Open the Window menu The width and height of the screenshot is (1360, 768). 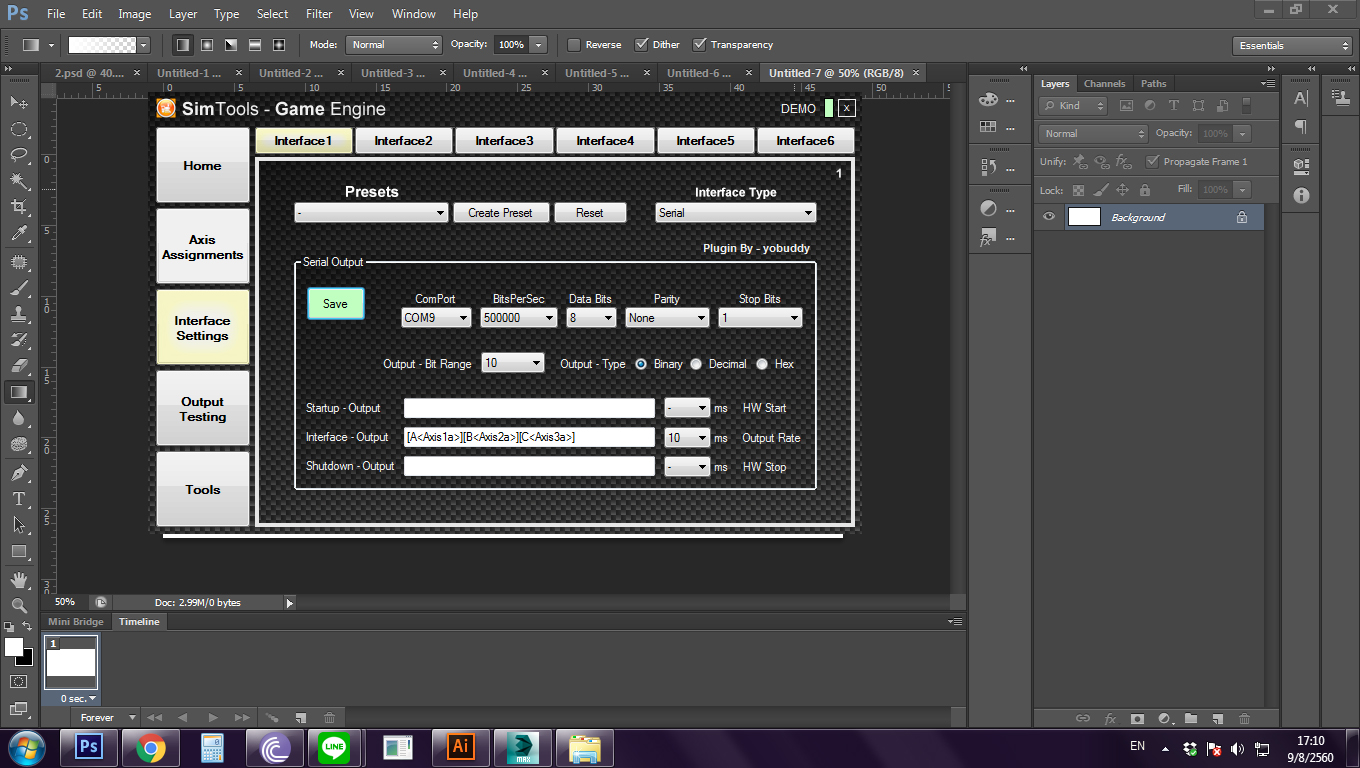coord(413,14)
